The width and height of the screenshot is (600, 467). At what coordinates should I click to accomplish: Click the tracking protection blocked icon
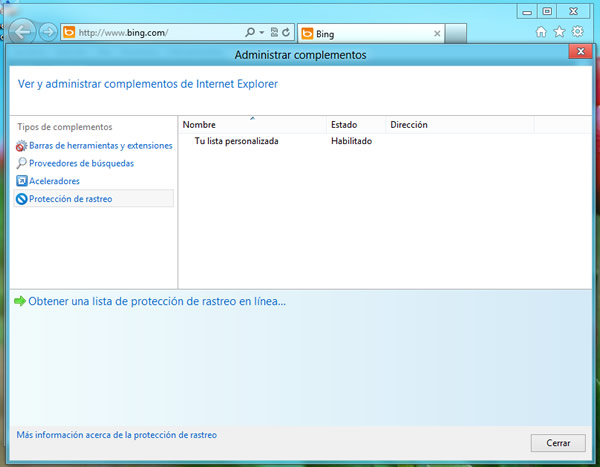pos(21,199)
